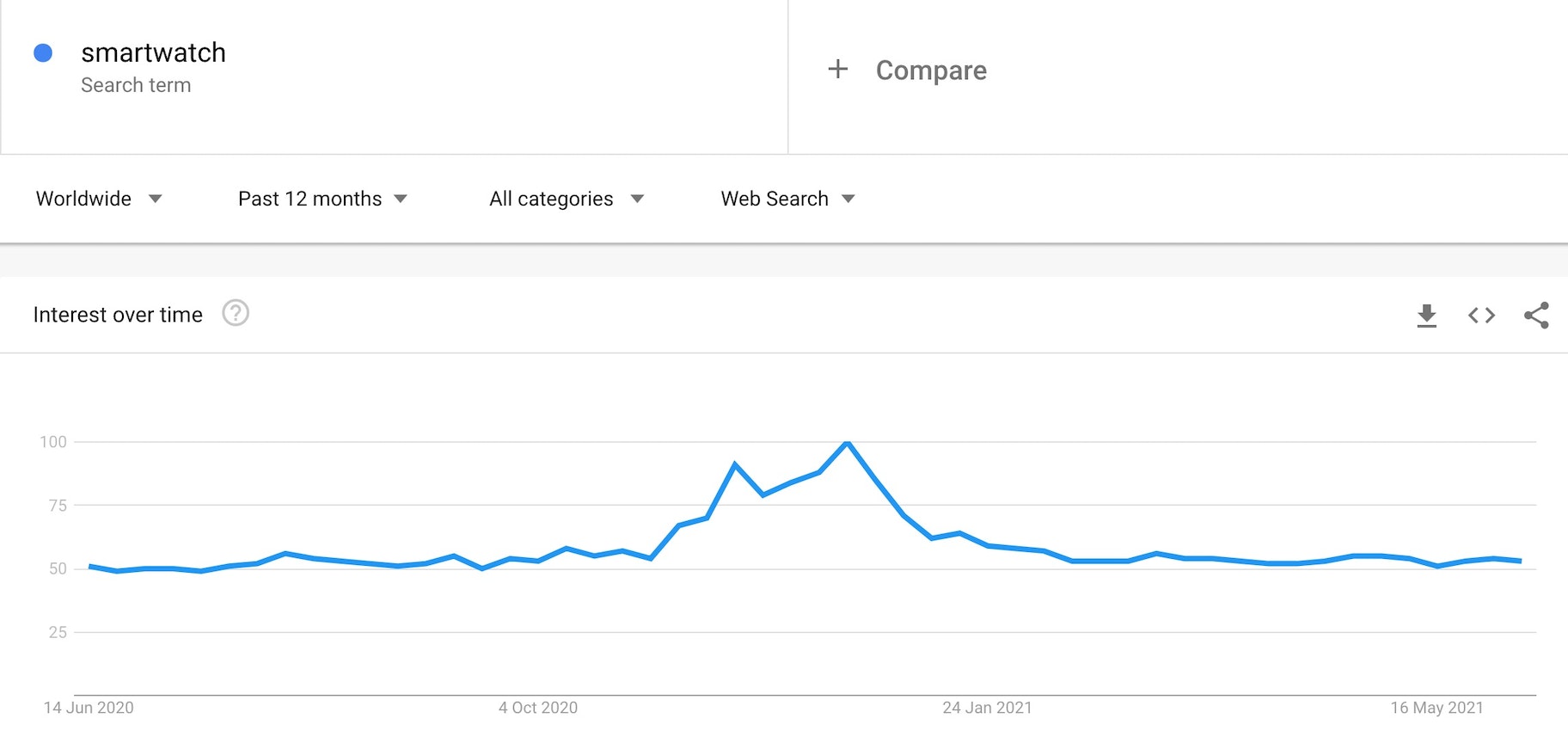The width and height of the screenshot is (1568, 755).
Task: Open the share chart icon
Action: [1536, 316]
